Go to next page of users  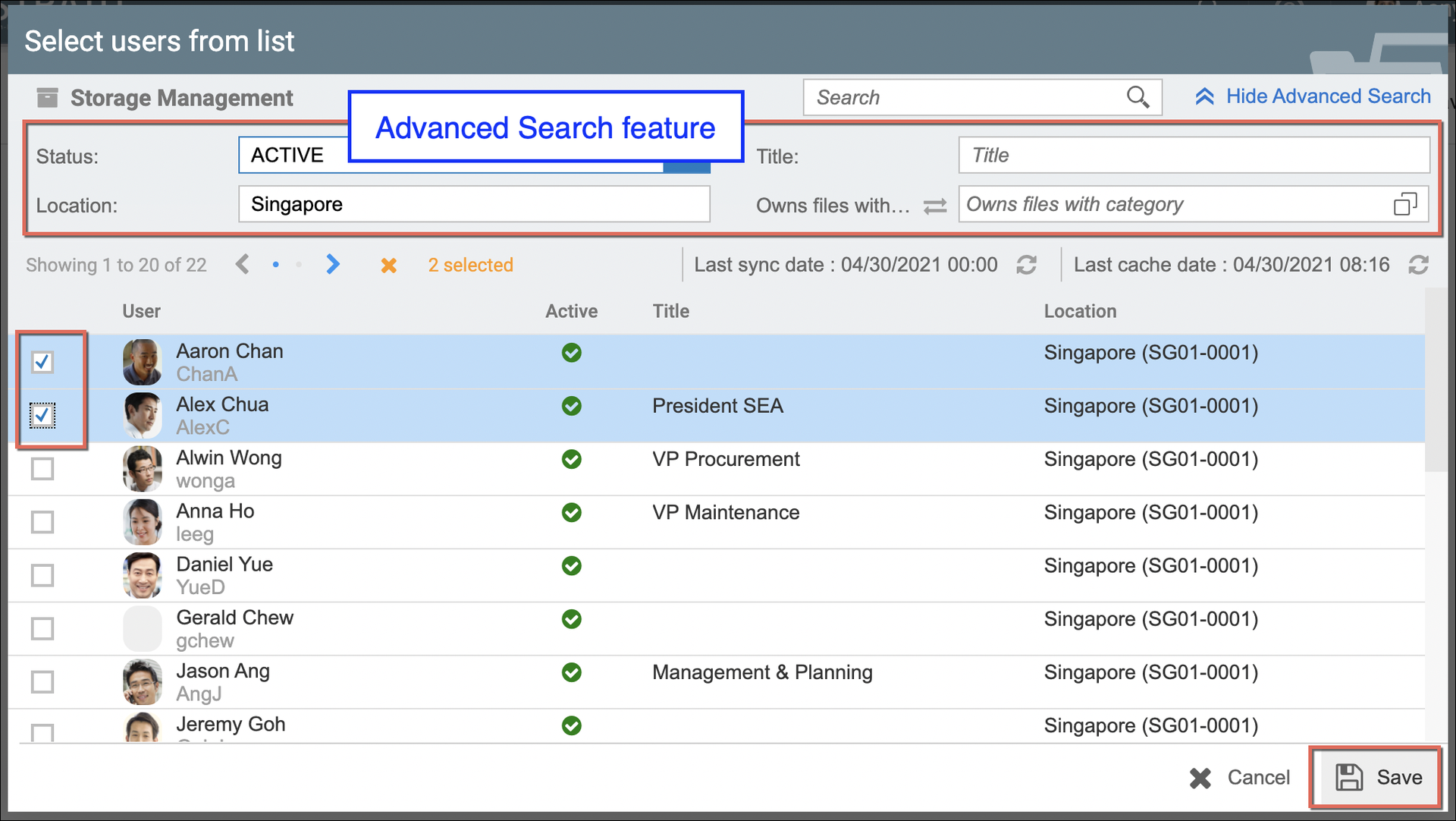333,264
